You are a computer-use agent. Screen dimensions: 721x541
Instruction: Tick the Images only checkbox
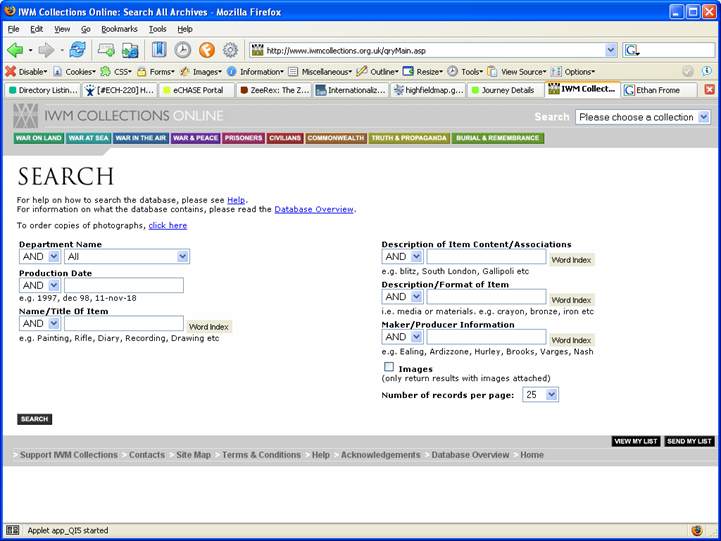click(389, 367)
